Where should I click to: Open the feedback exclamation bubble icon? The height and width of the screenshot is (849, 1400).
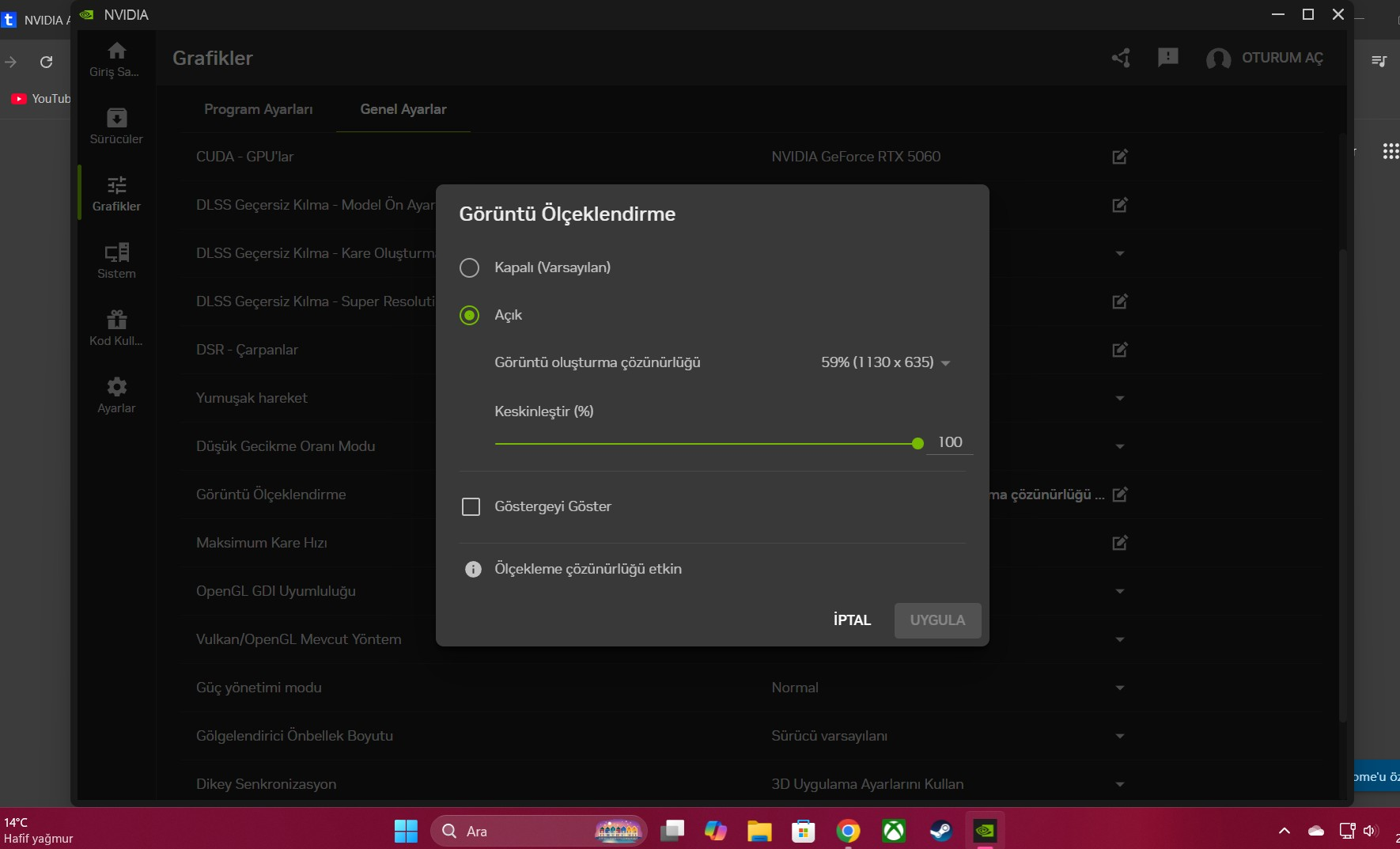[1167, 58]
